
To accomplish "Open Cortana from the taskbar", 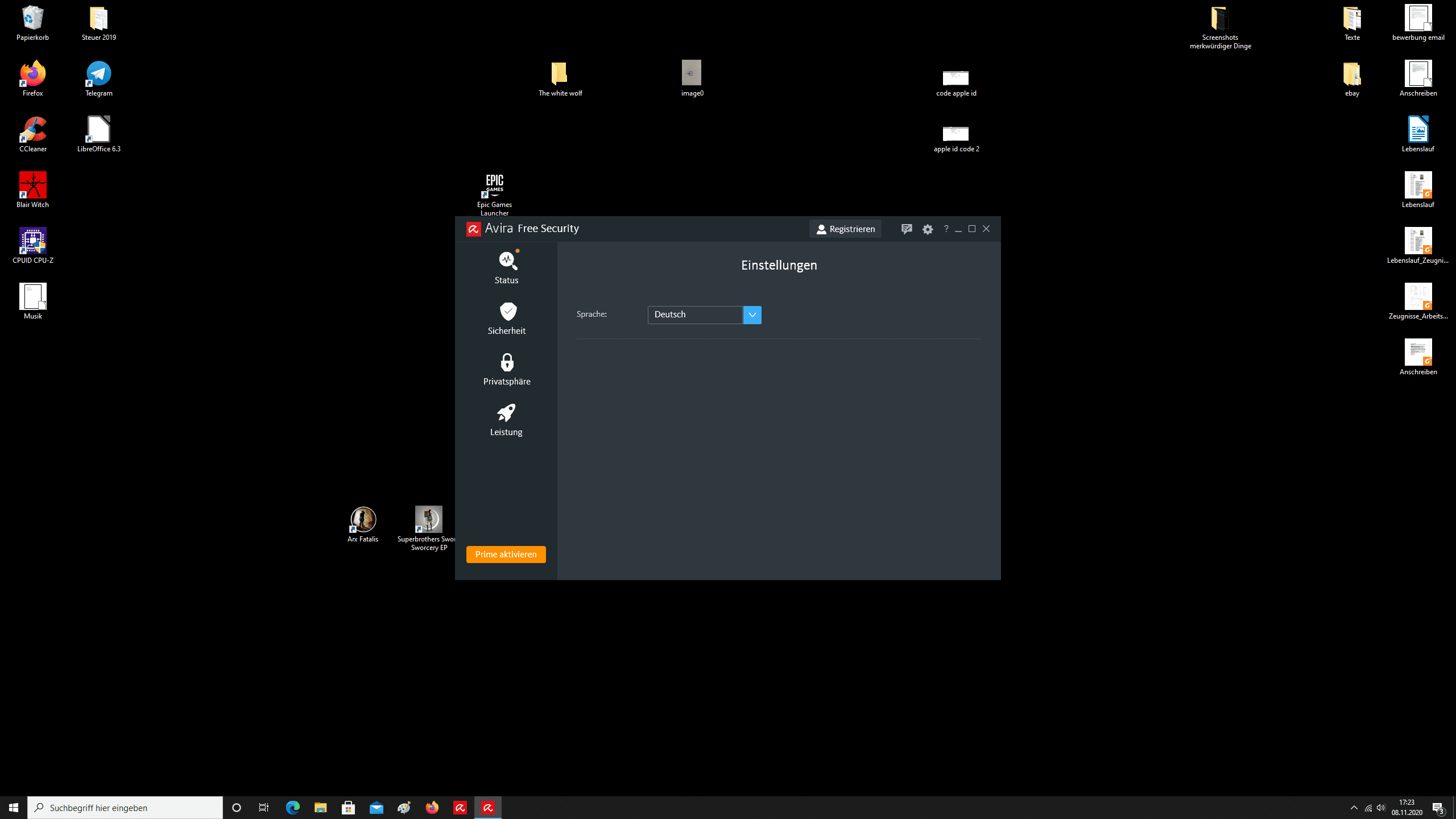I will (237, 808).
